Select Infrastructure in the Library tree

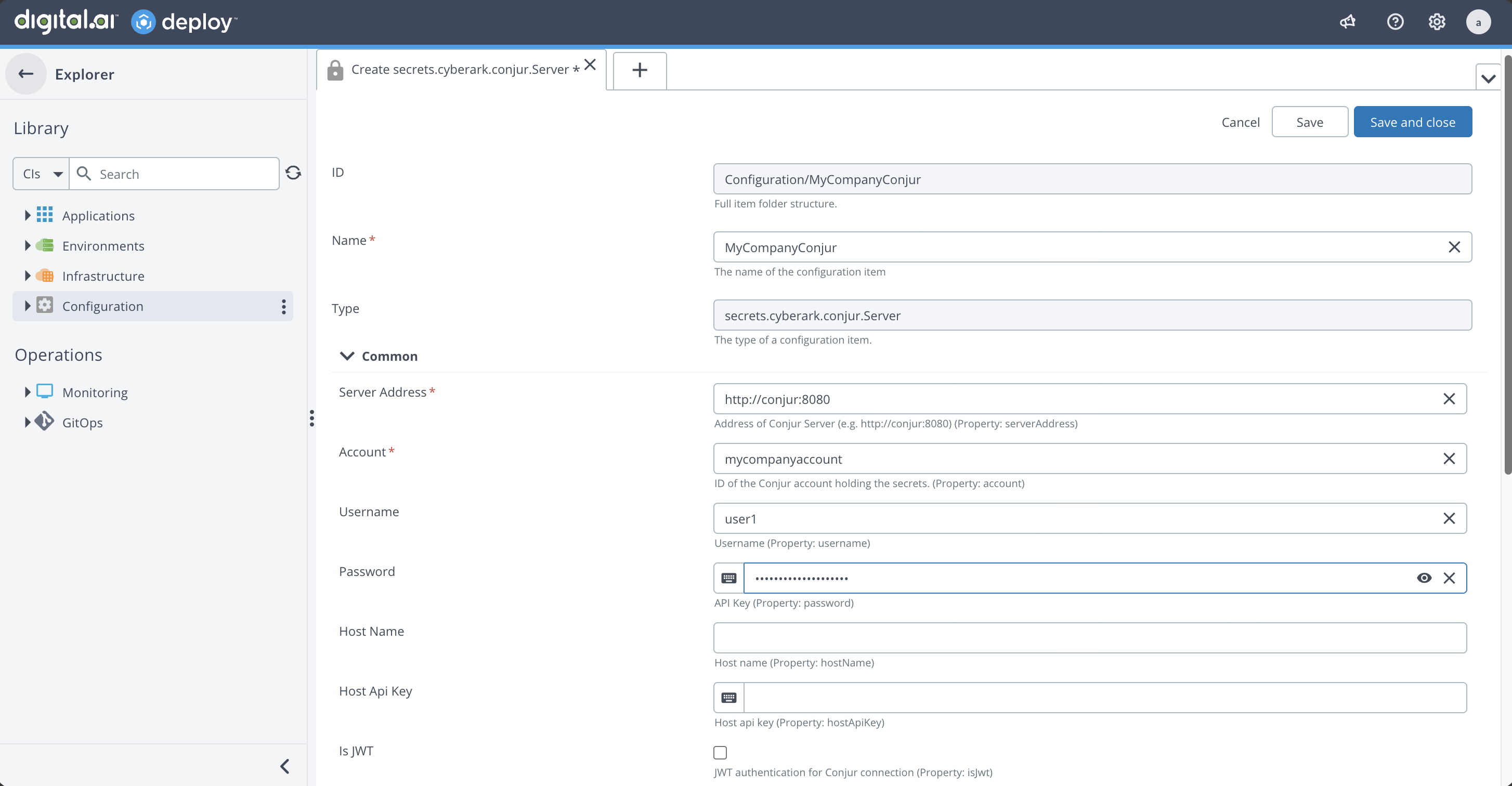click(x=103, y=276)
